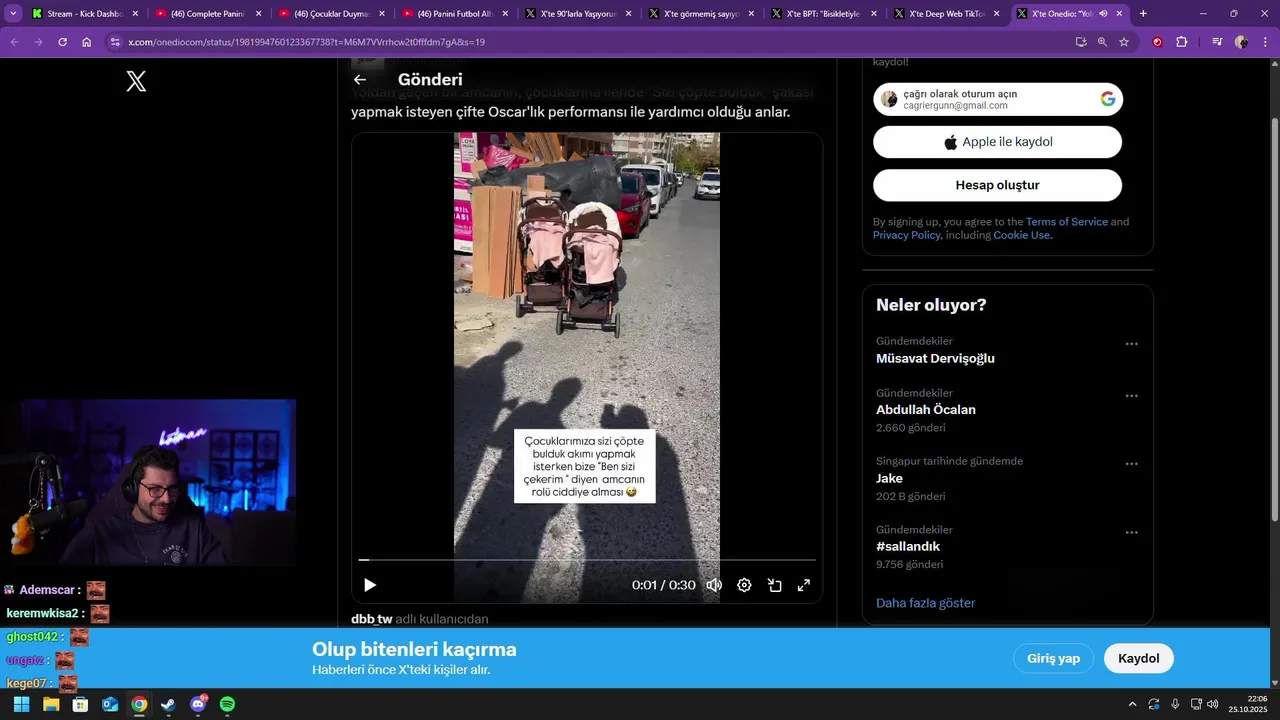
Task: Open the Extensions puzzle menu
Action: click(1182, 42)
